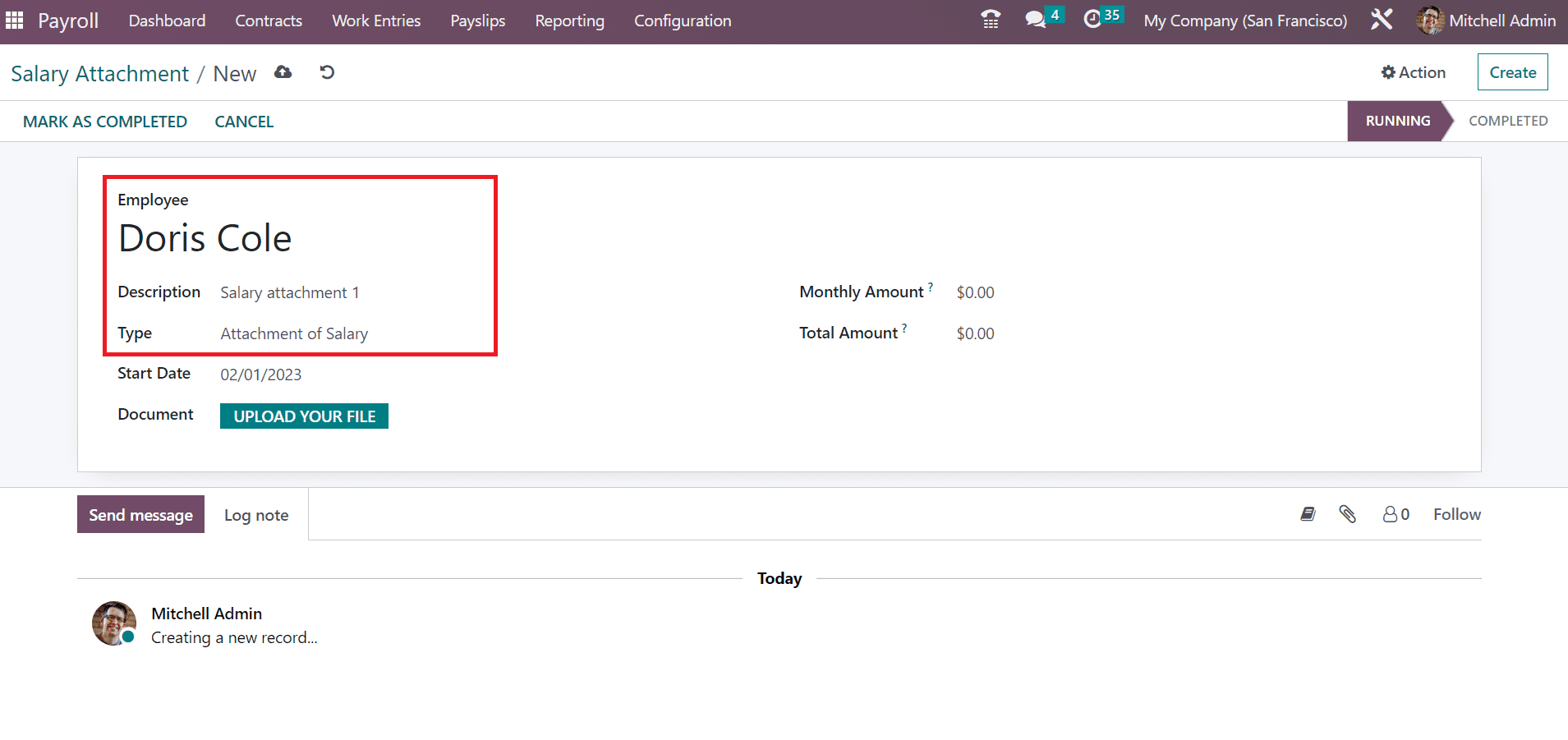Open the Action gear dropdown
This screenshot has width=1568, height=740.
click(1413, 72)
